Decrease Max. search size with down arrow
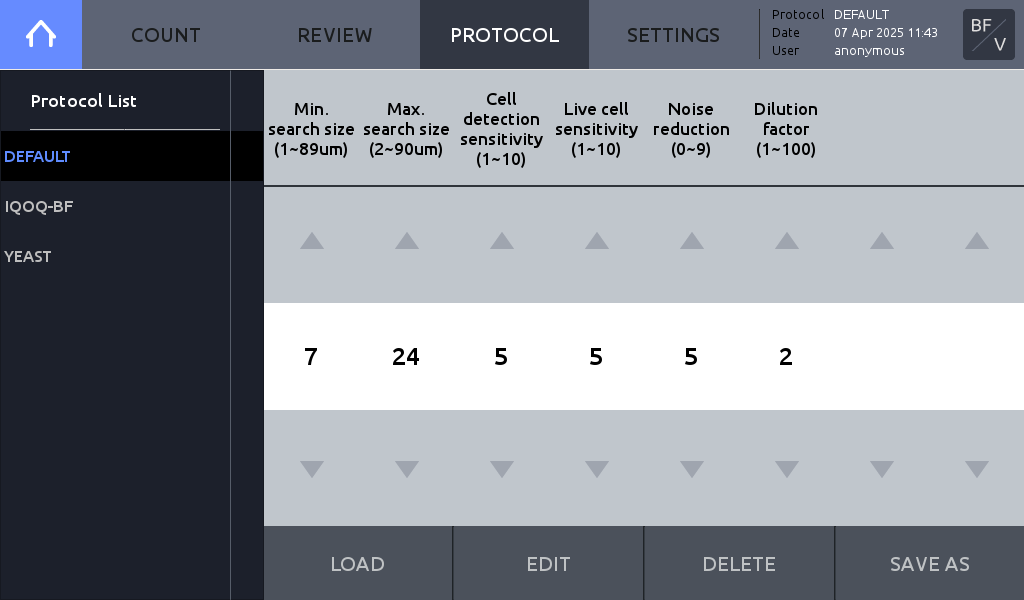The image size is (1024, 600). [x=407, y=469]
